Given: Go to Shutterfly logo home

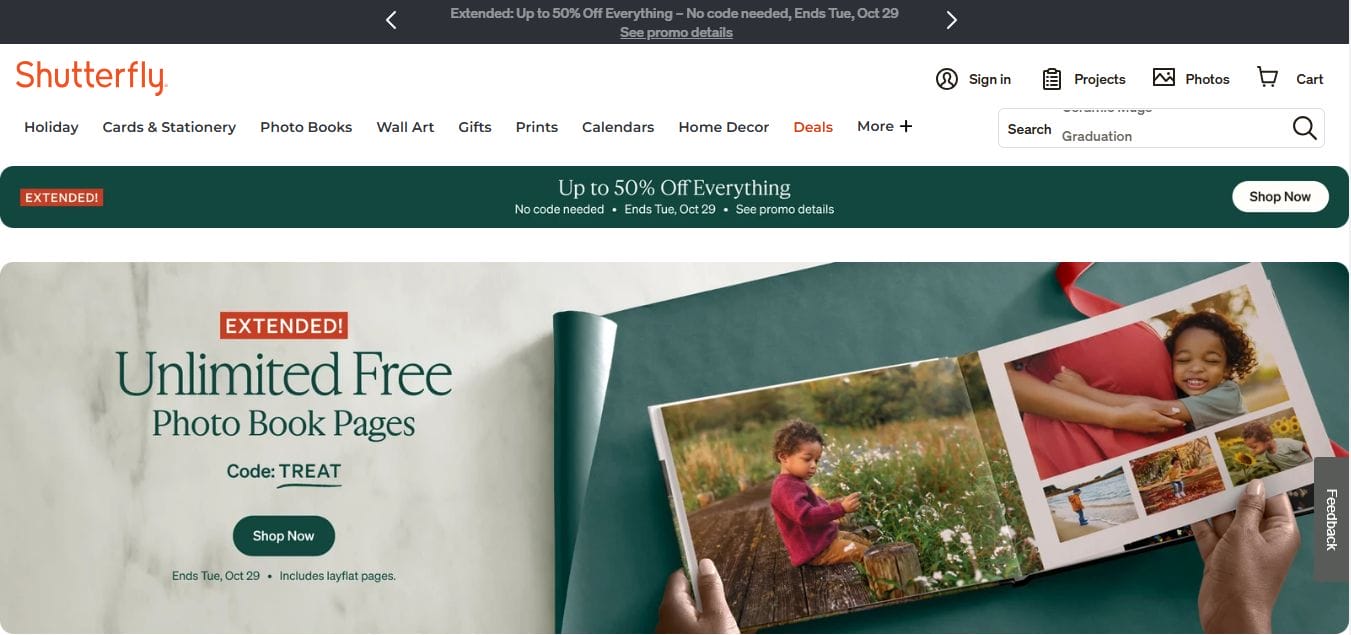Looking at the screenshot, I should [91, 77].
